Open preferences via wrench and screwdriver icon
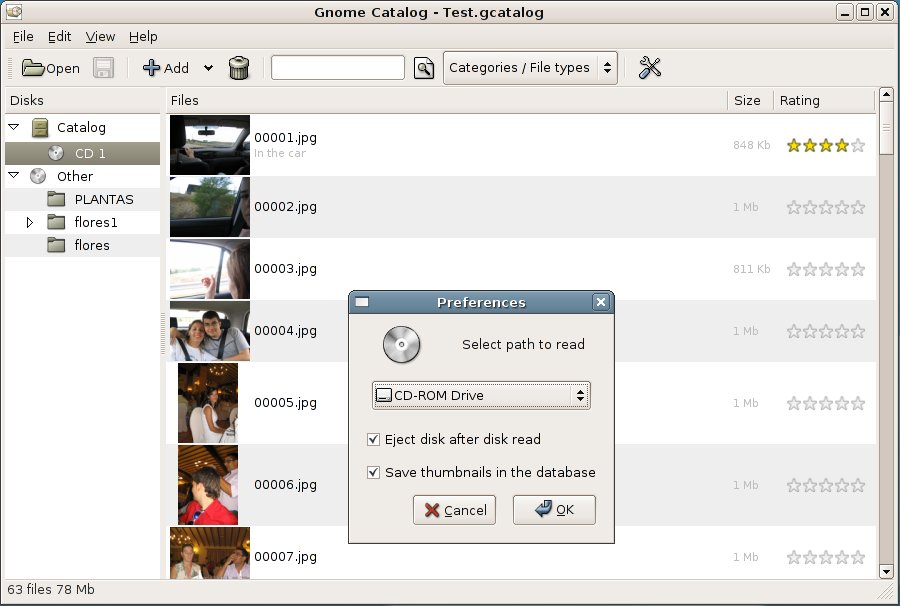This screenshot has height=606, width=900. coord(650,68)
